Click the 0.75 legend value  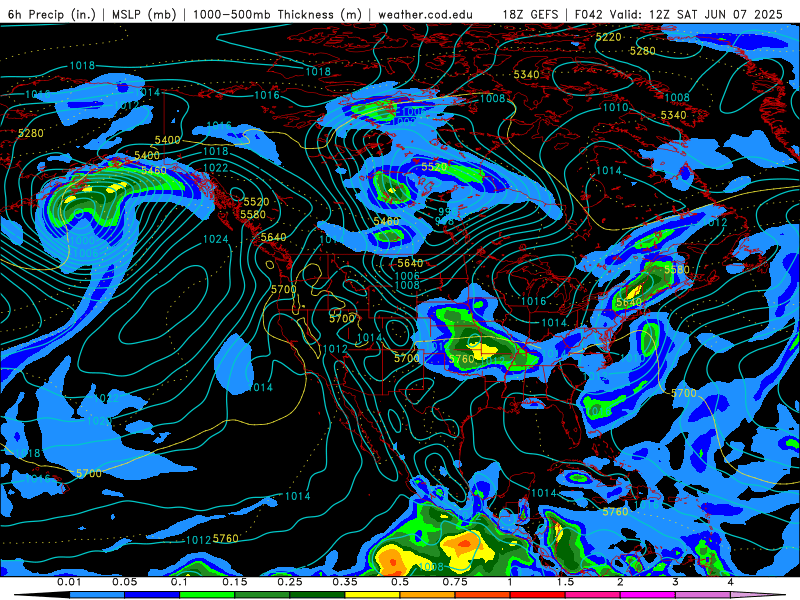click(x=455, y=582)
